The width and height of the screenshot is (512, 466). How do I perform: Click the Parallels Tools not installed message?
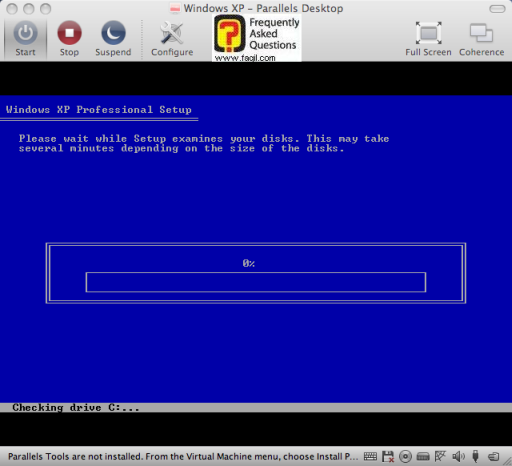(x=183, y=456)
